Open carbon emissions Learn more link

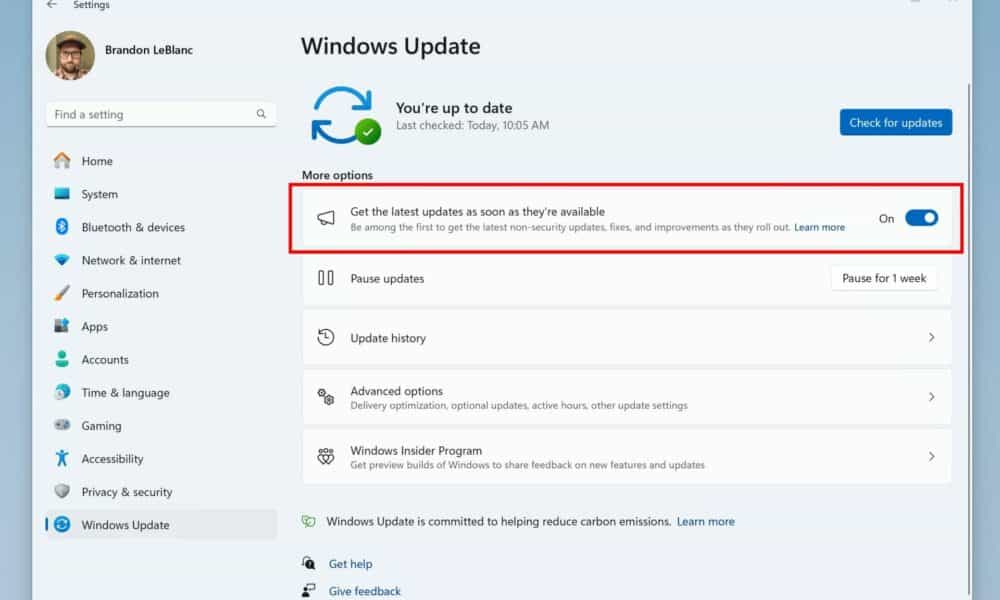tap(705, 522)
